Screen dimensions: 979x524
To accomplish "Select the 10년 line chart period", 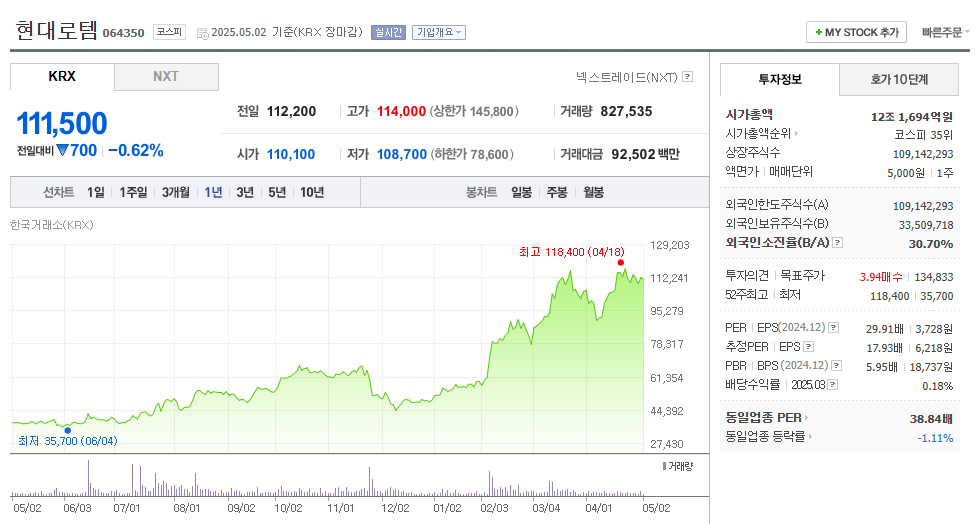I will point(312,192).
